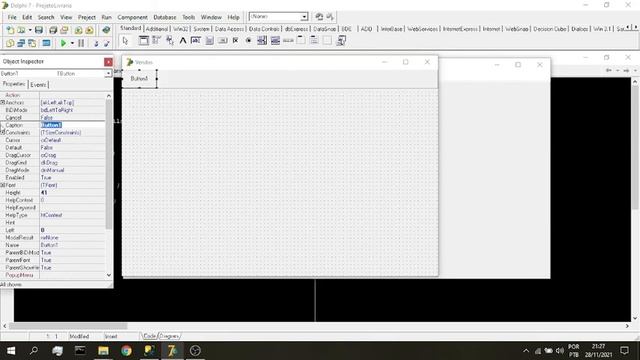Click the New Form toolbar icon

tap(46, 43)
